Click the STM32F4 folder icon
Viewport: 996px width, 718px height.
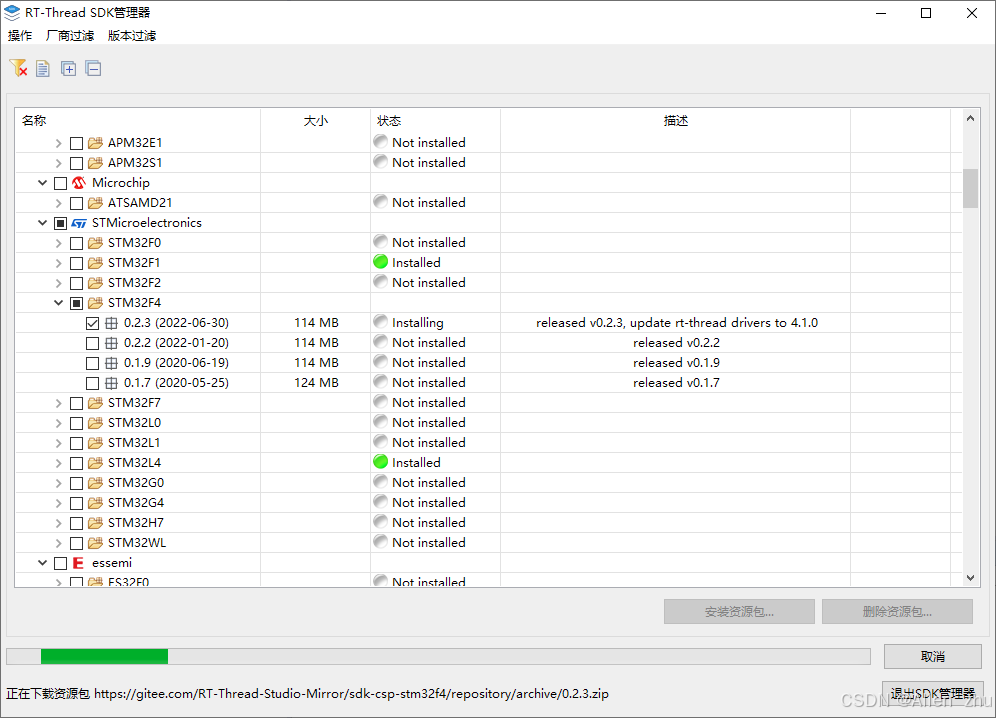point(95,303)
